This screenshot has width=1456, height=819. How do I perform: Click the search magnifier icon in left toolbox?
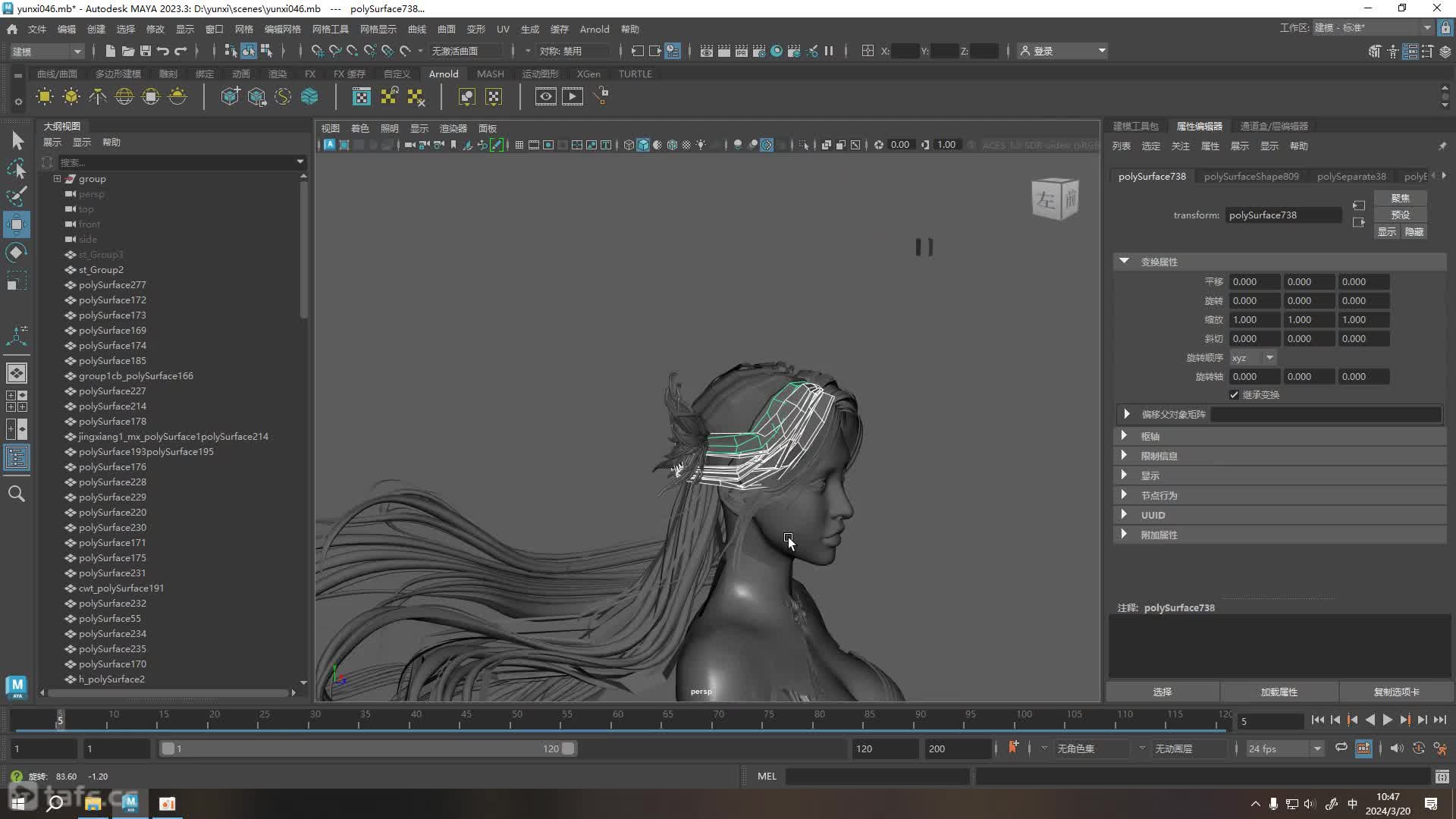click(17, 494)
